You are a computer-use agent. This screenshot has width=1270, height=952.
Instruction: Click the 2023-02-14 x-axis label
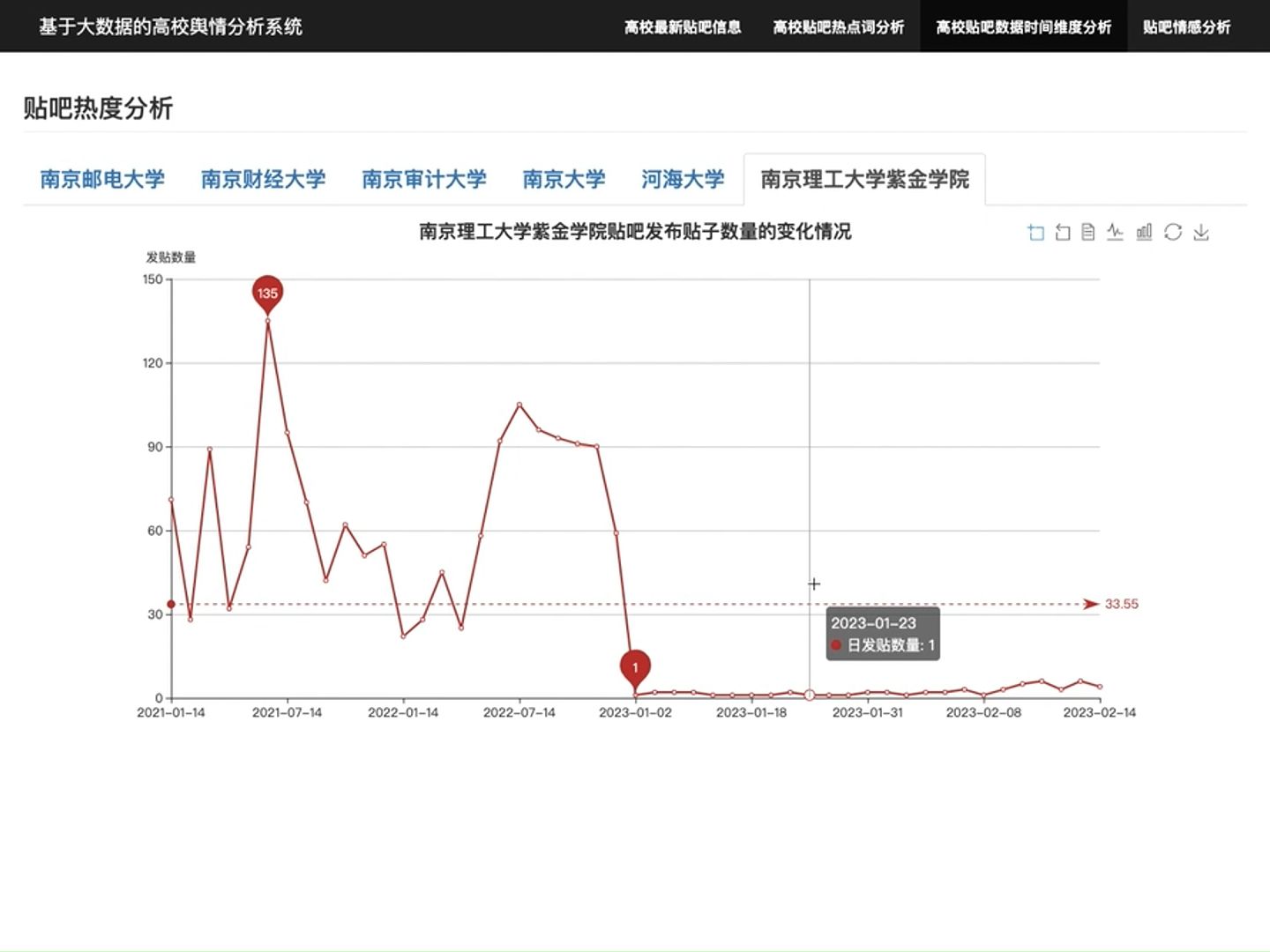click(1100, 712)
